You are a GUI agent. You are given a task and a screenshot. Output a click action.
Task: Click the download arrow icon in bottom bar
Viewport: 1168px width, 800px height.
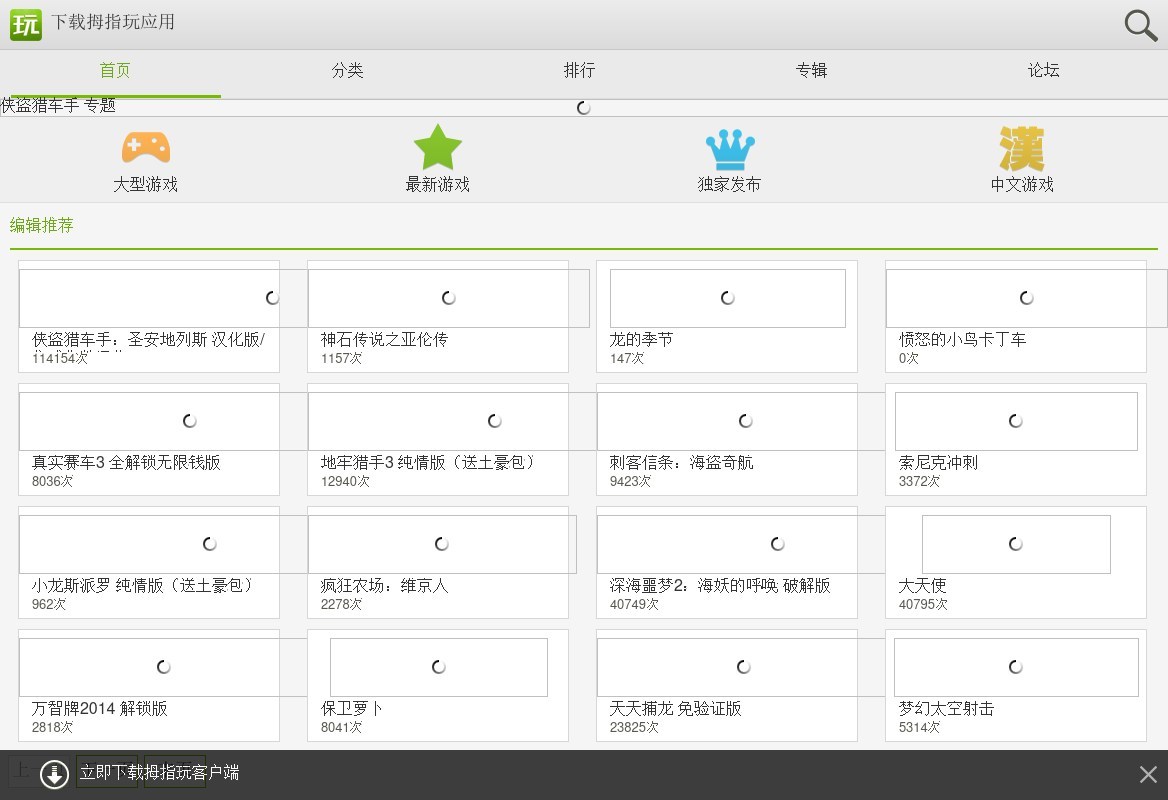(x=54, y=773)
